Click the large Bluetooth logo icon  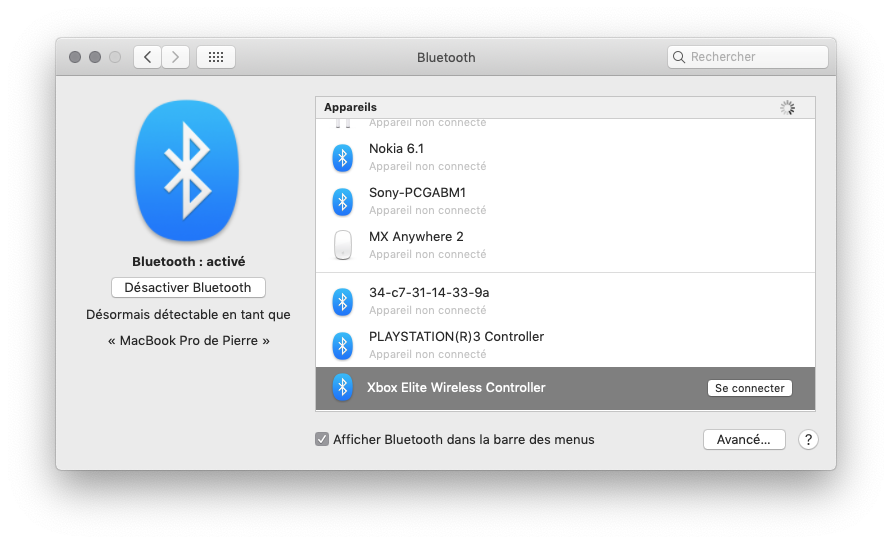(187, 171)
